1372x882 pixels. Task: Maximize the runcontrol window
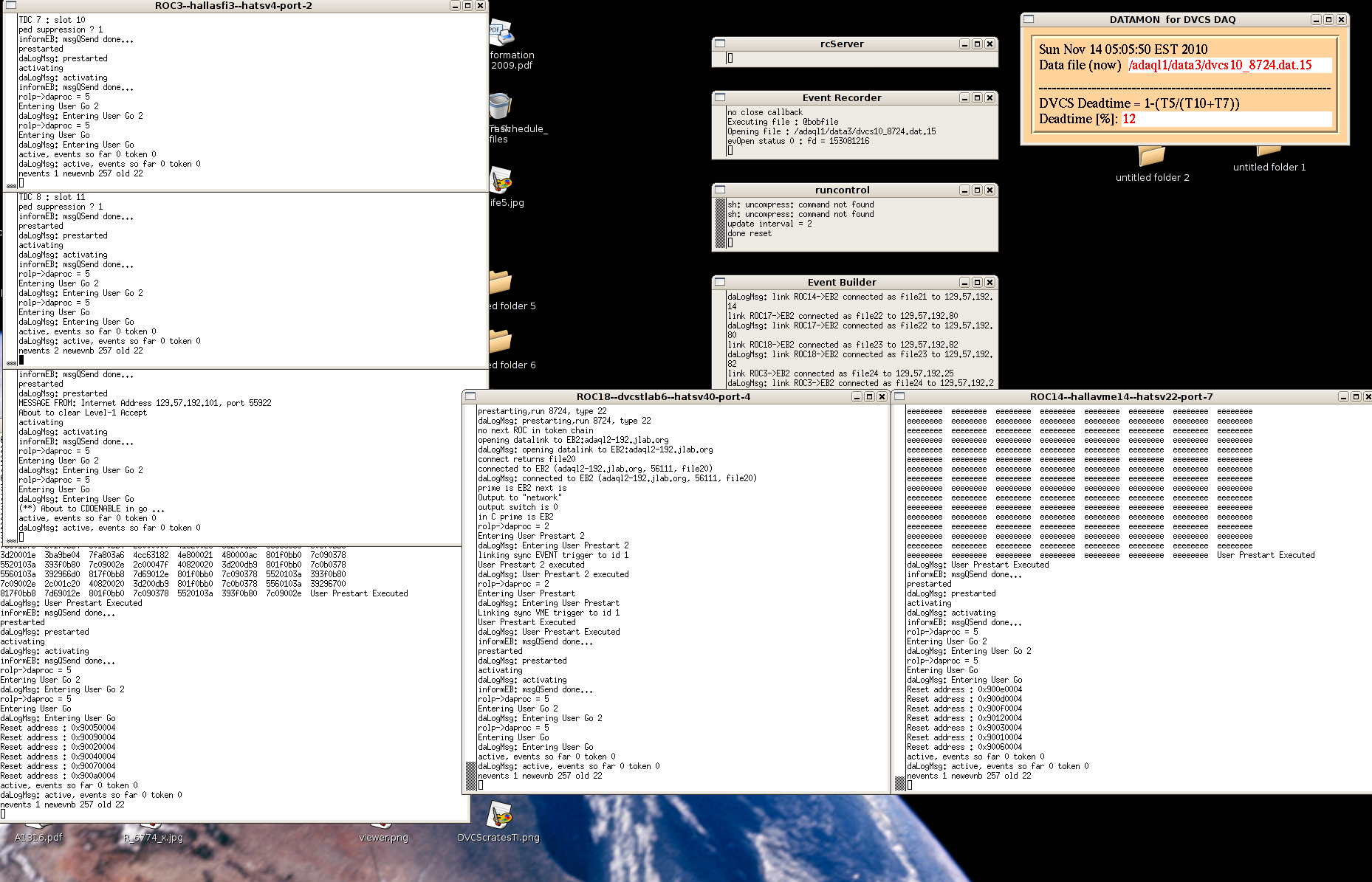(x=977, y=190)
